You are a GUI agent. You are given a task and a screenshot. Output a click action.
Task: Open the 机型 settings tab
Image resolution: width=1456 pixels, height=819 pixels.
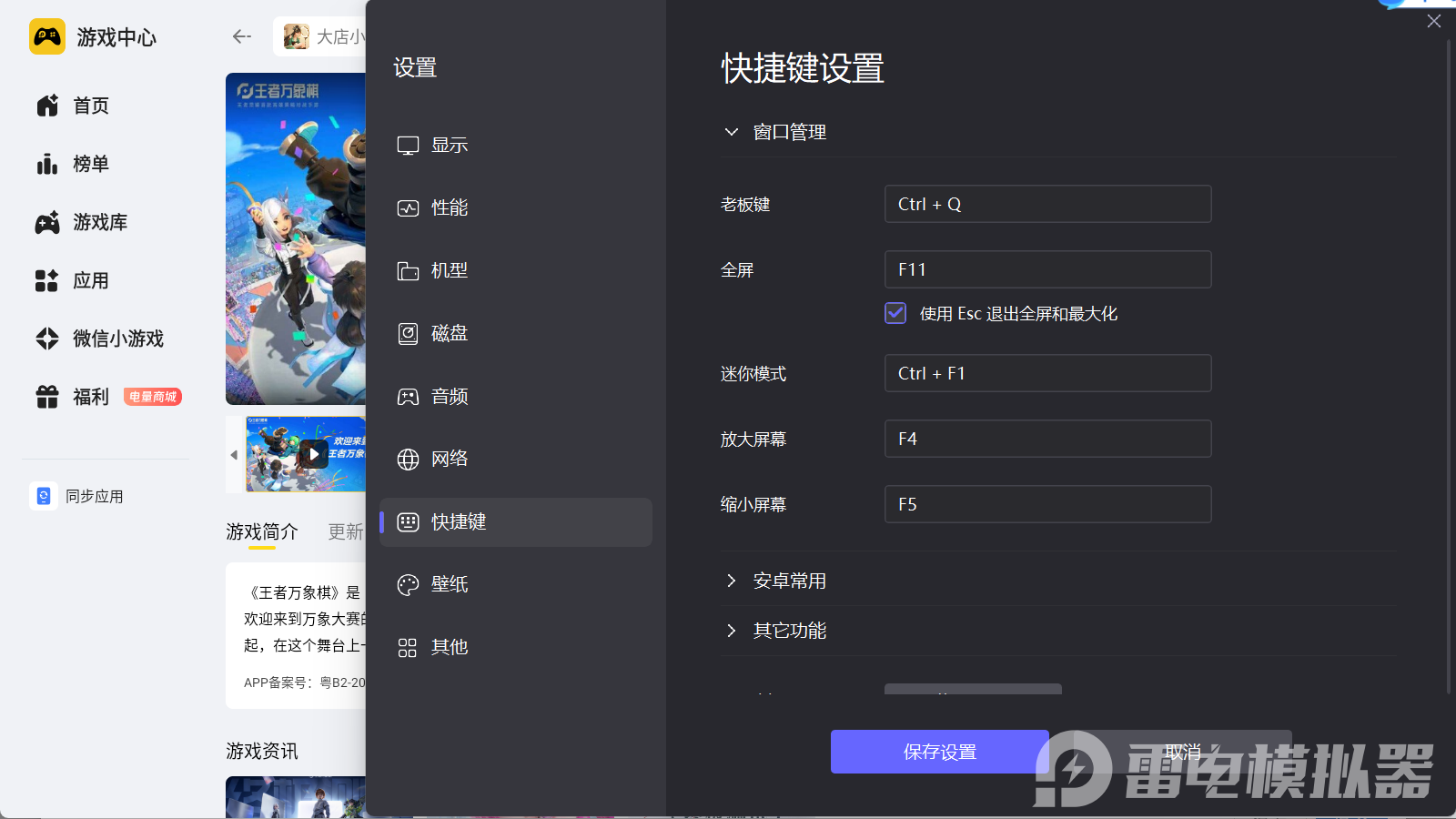click(516, 271)
